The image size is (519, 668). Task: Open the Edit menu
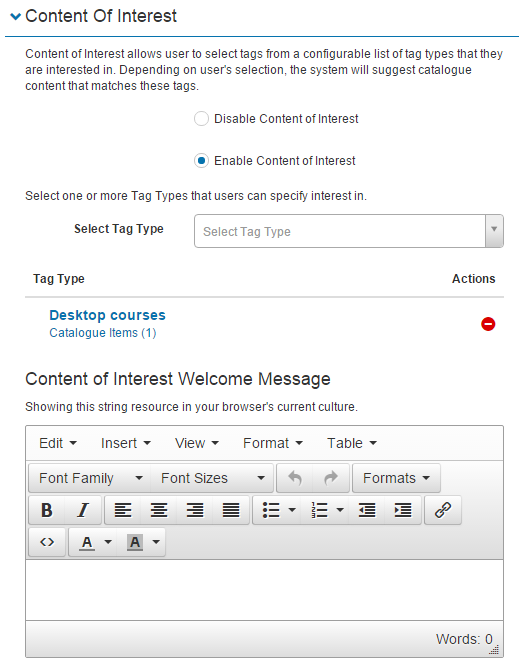point(58,443)
